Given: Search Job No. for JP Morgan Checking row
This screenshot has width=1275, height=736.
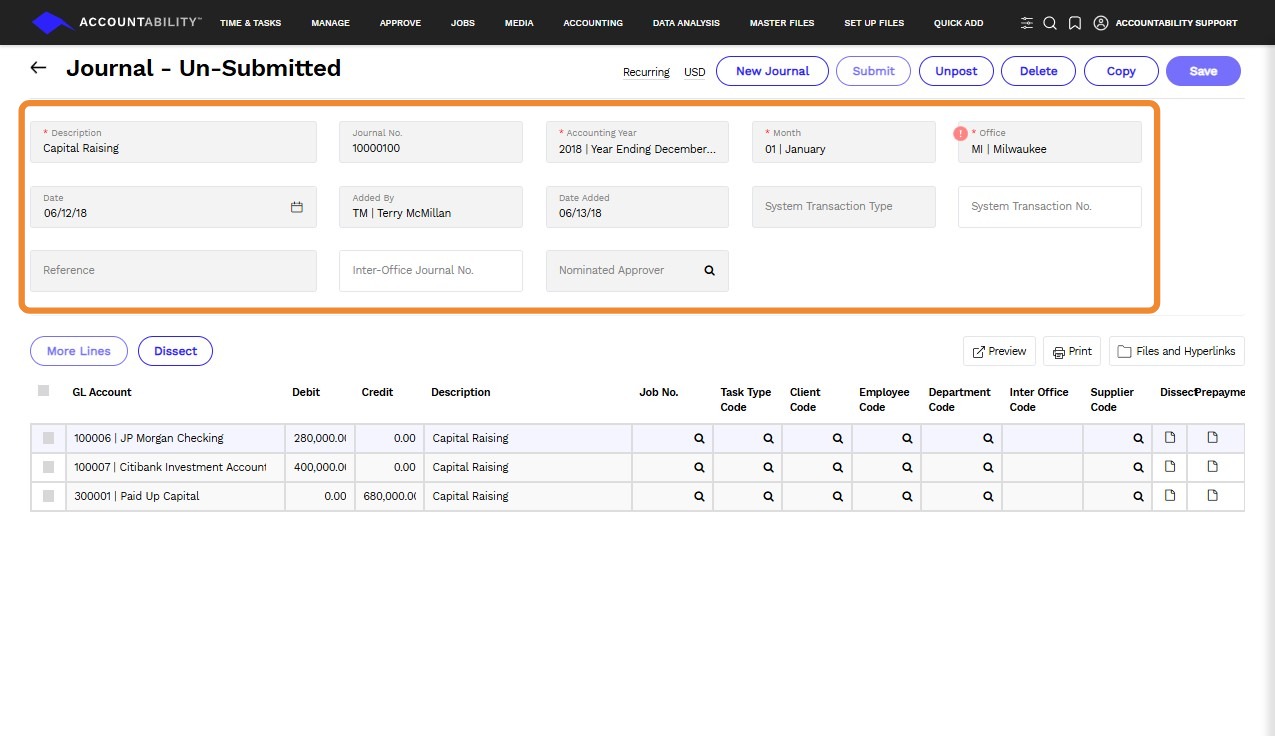Looking at the screenshot, I should coord(700,438).
